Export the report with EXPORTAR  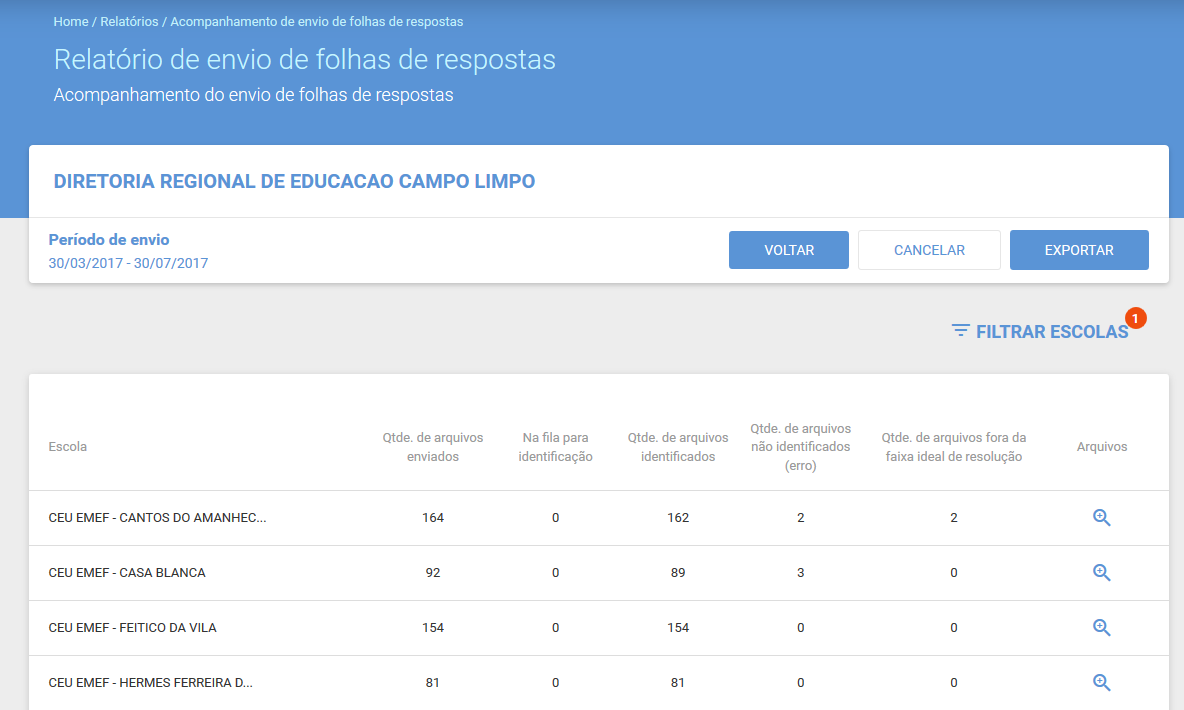coord(1079,250)
